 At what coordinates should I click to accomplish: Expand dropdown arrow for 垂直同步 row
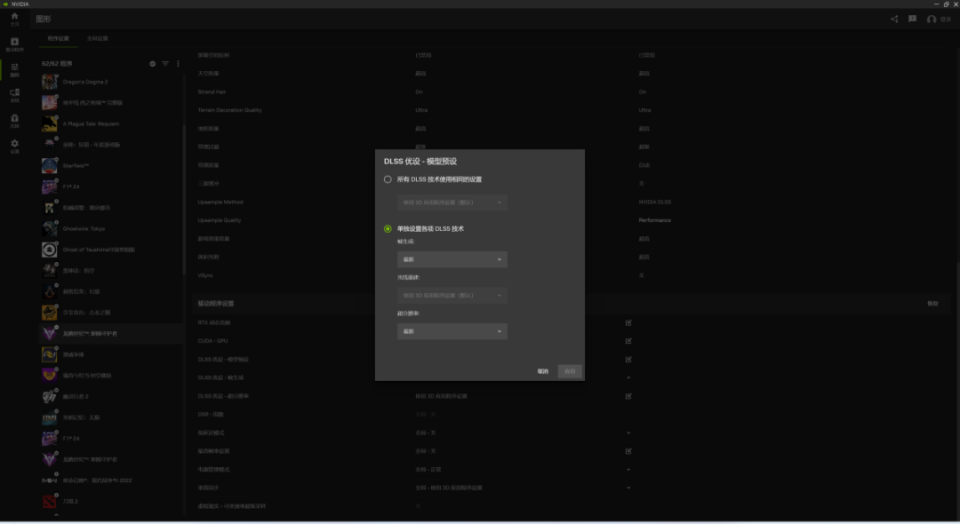pyautogui.click(x=628, y=488)
